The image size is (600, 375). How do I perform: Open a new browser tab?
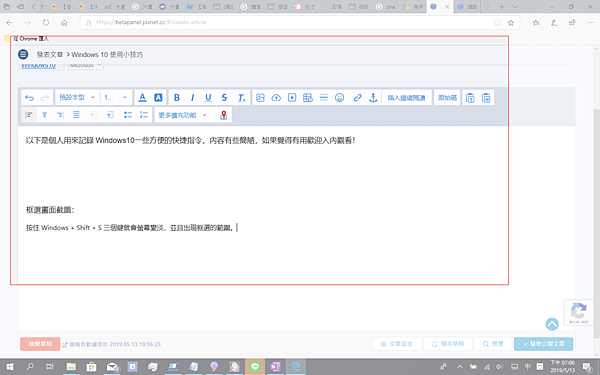(502, 7)
